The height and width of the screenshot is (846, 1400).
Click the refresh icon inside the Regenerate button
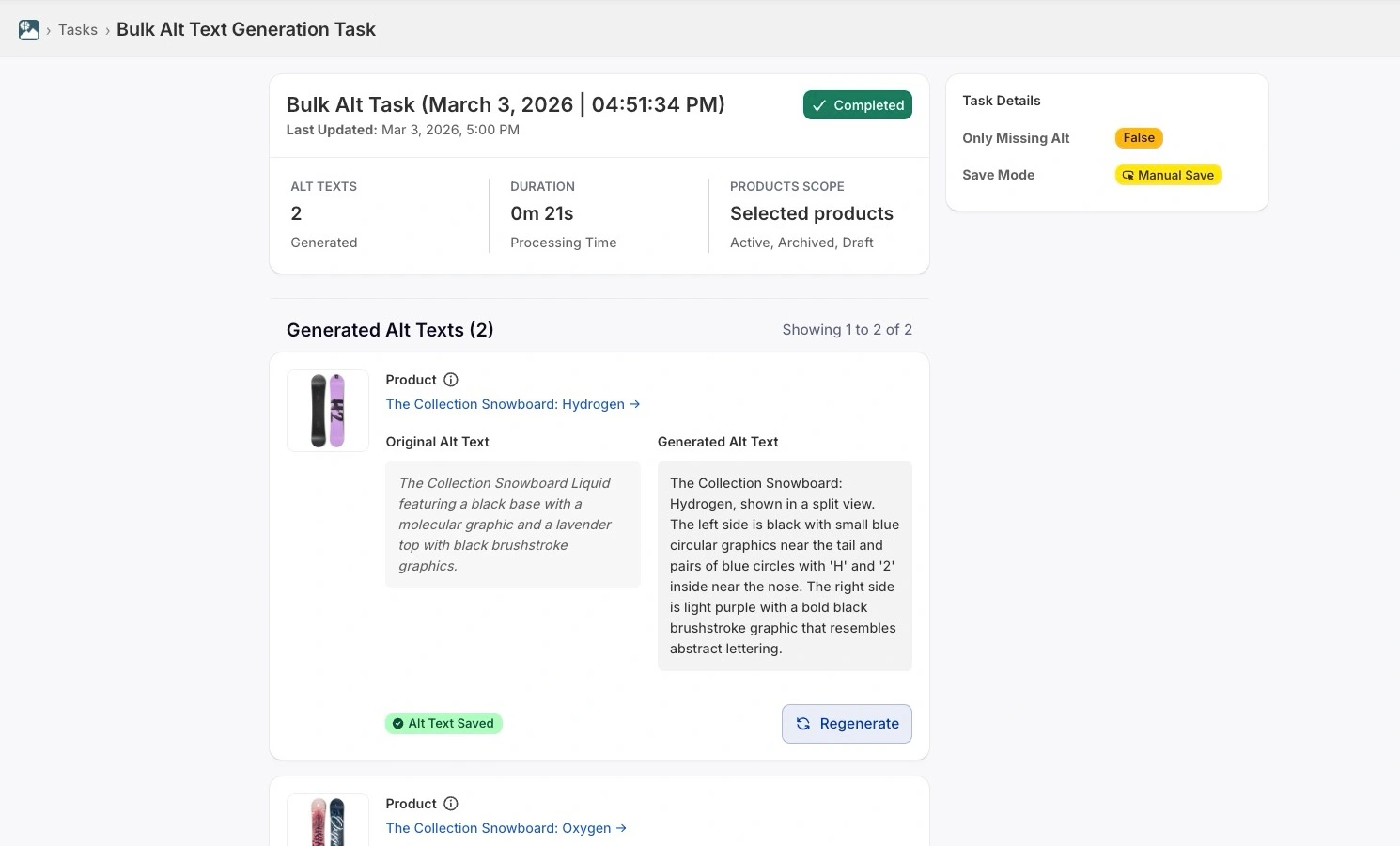(x=803, y=724)
